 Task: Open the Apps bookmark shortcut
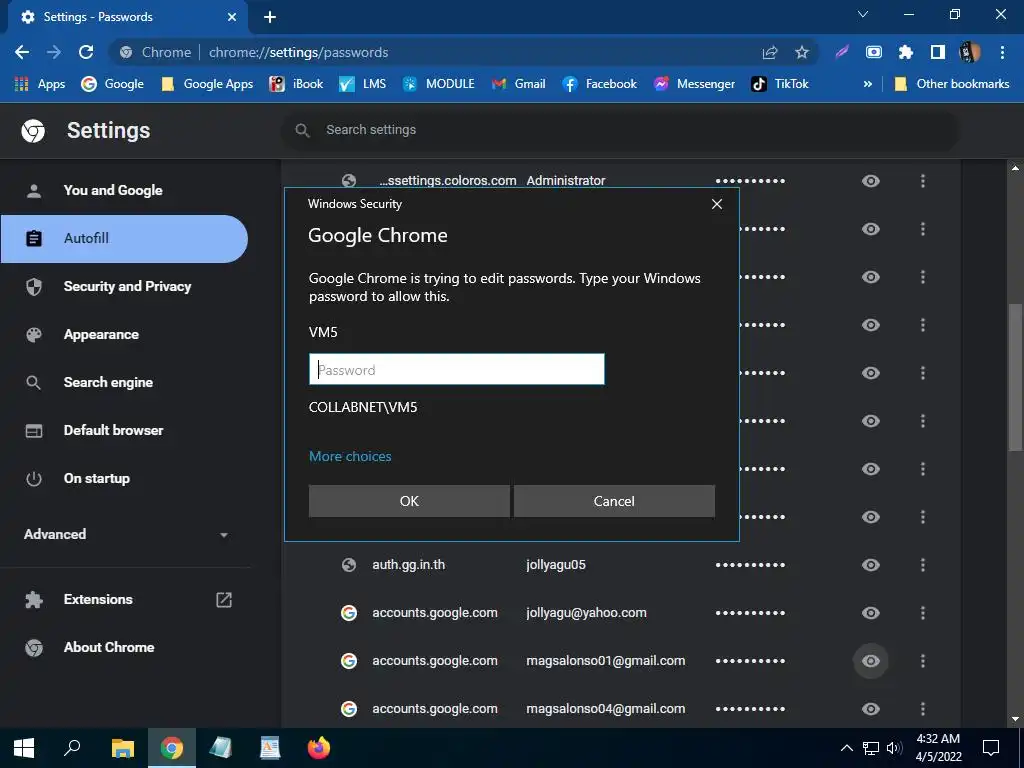pyautogui.click(x=39, y=84)
